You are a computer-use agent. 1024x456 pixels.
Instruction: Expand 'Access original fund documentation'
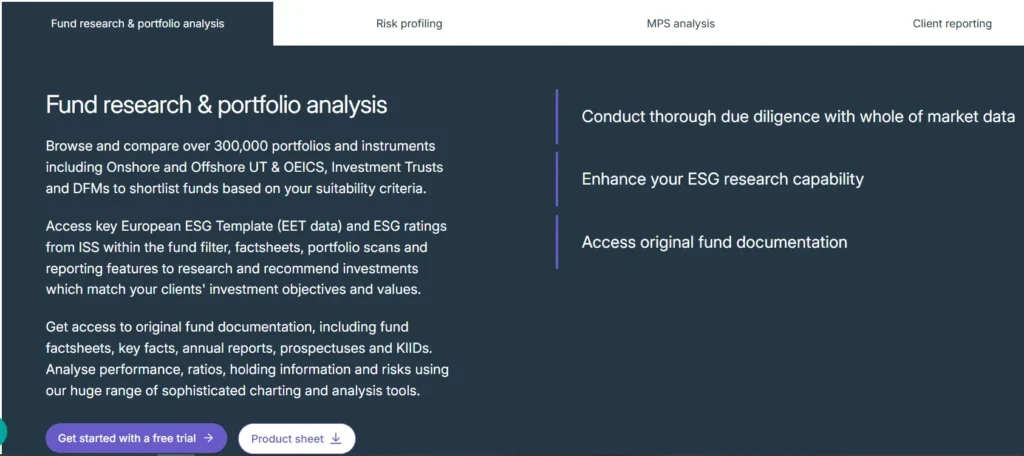click(x=714, y=242)
